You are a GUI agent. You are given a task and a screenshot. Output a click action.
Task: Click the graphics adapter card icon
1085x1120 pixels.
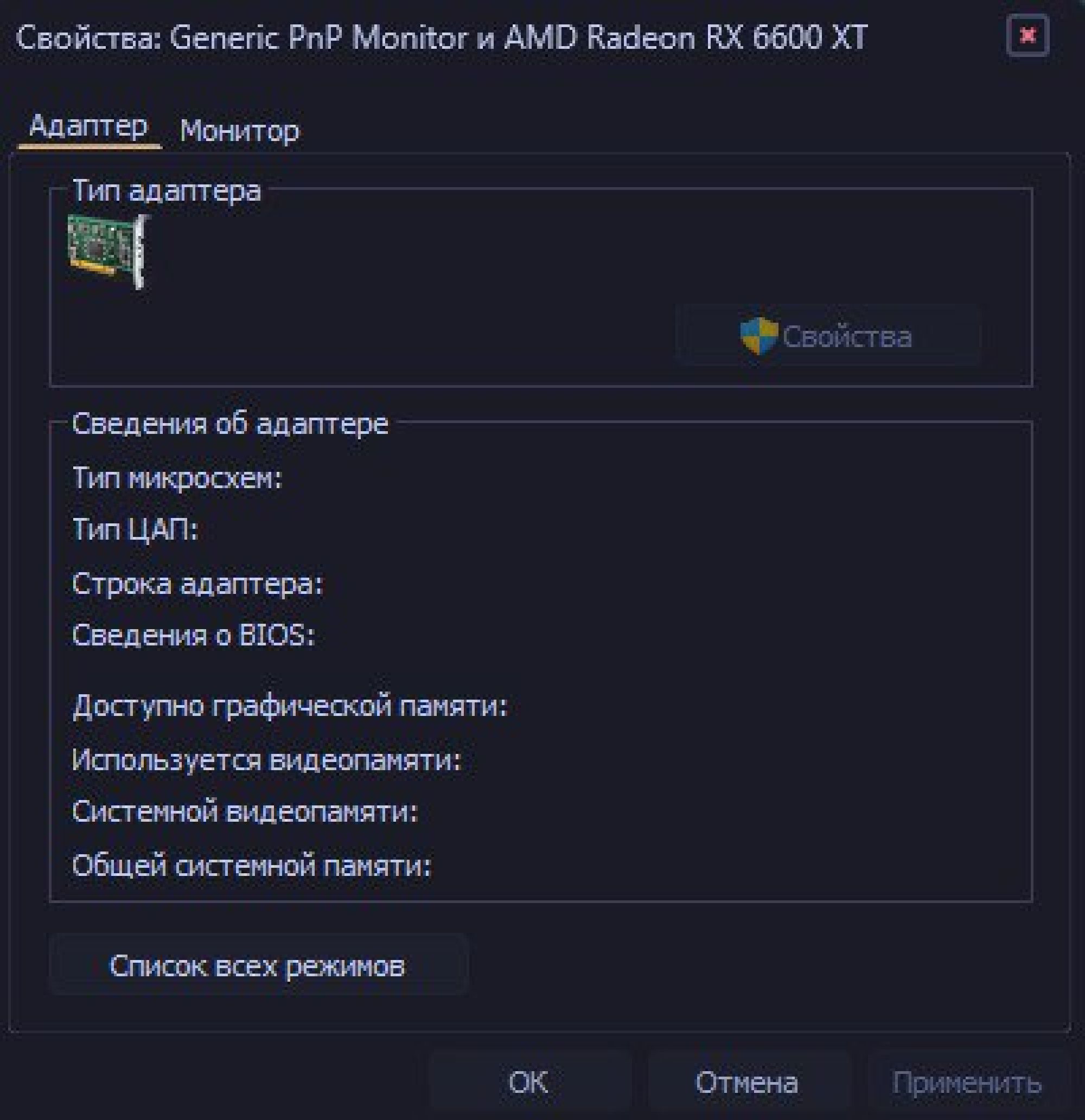(x=107, y=251)
